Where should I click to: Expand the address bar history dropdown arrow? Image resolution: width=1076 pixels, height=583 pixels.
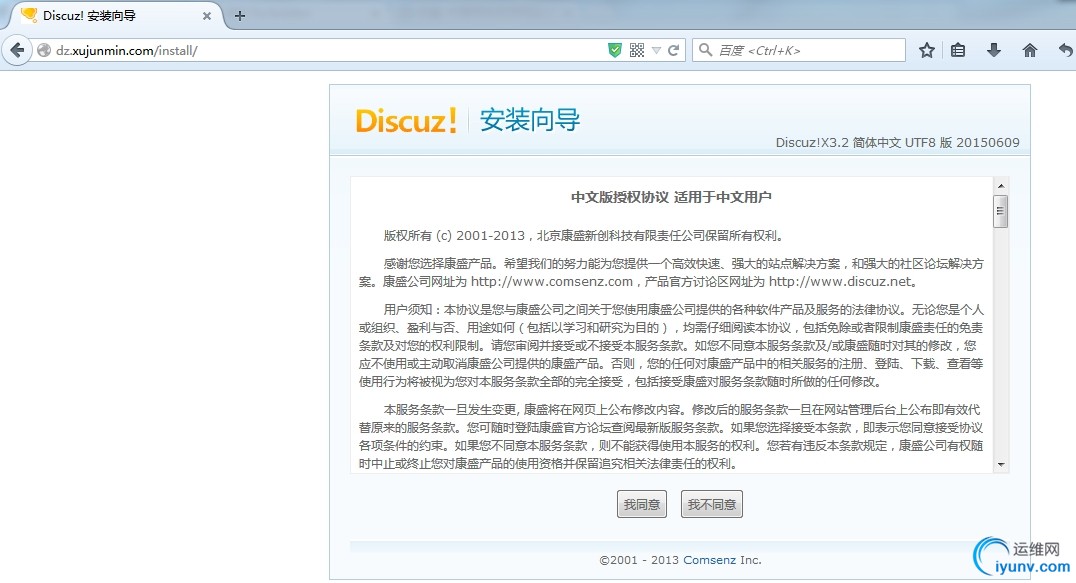(x=657, y=51)
